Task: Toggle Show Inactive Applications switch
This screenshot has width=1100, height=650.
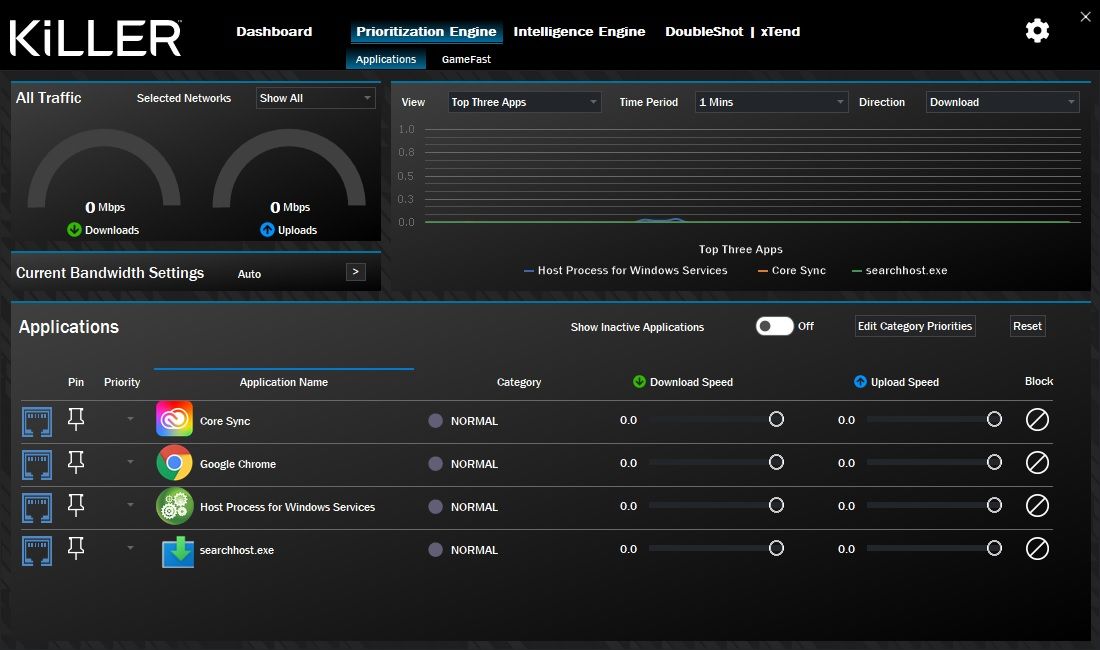Action: [x=774, y=326]
